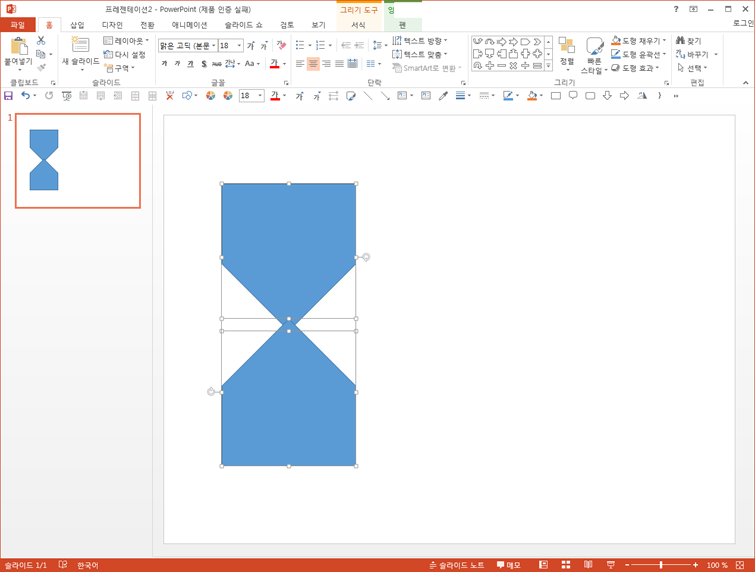Toggle align text right

pyautogui.click(x=326, y=64)
